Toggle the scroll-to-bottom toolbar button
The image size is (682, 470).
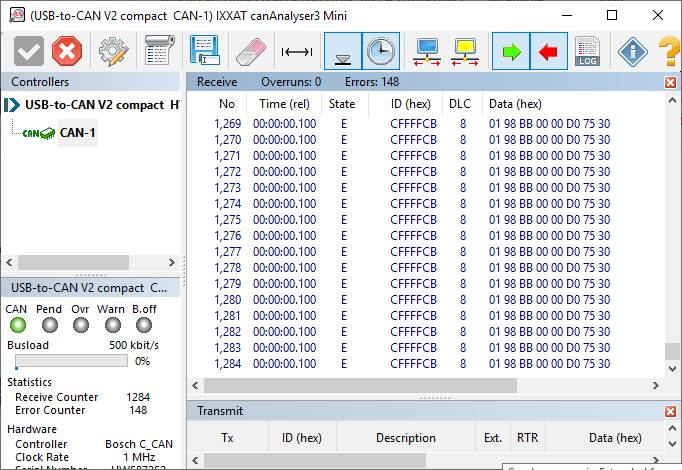tap(343, 51)
